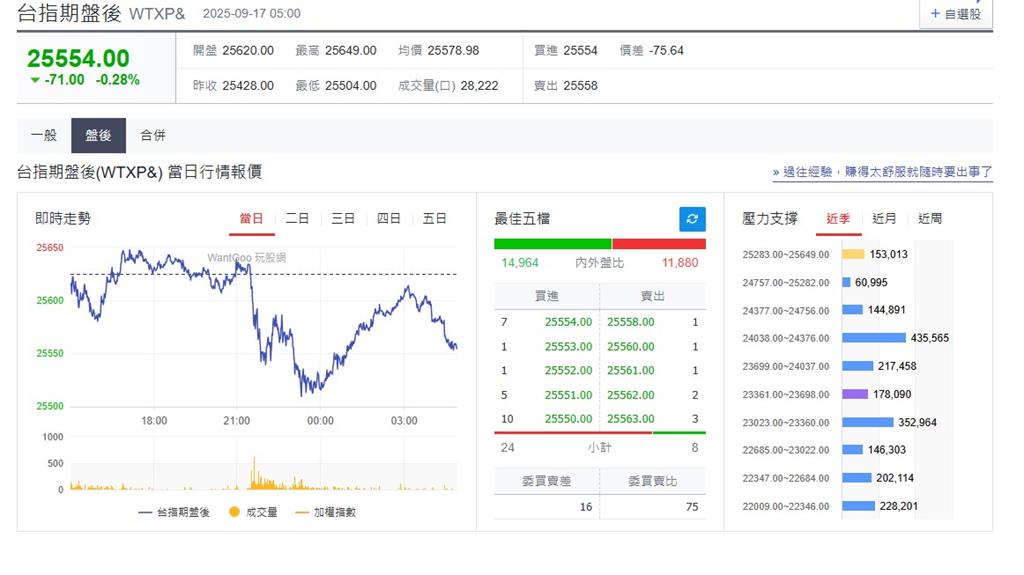Click the best bid price 25554.00
Image resolution: width=1024 pixels, height=575 pixels.
tap(568, 322)
